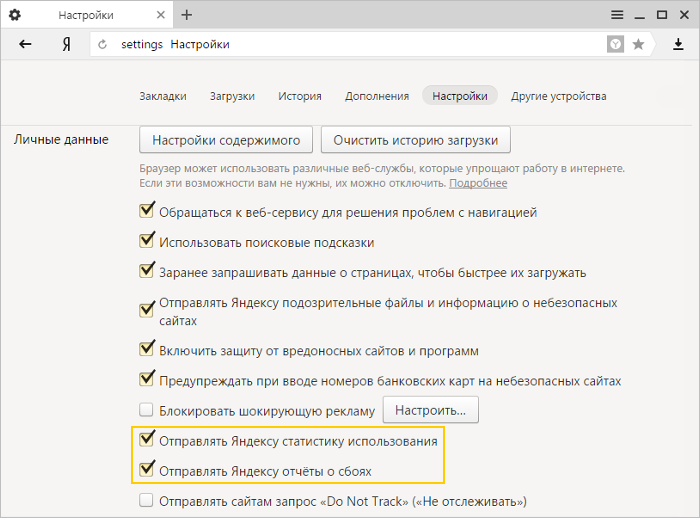Uncheck 'Отправлять Яндексу отчёты о сбоях'
Screen dimensions: 700x518
tap(147, 469)
